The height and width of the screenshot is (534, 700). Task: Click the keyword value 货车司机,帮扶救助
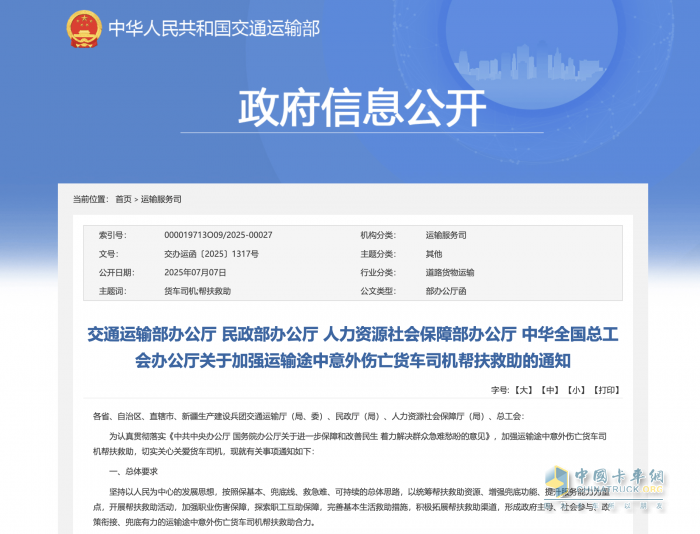click(x=197, y=290)
